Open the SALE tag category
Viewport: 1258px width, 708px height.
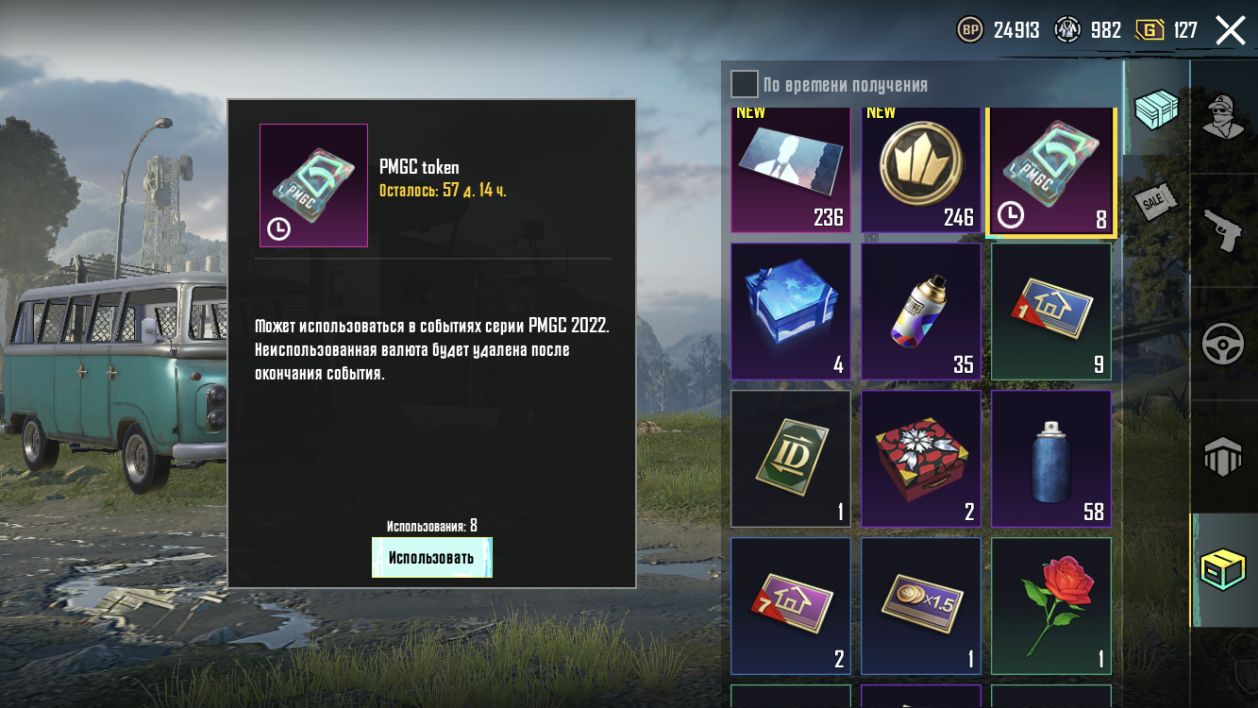click(1155, 202)
